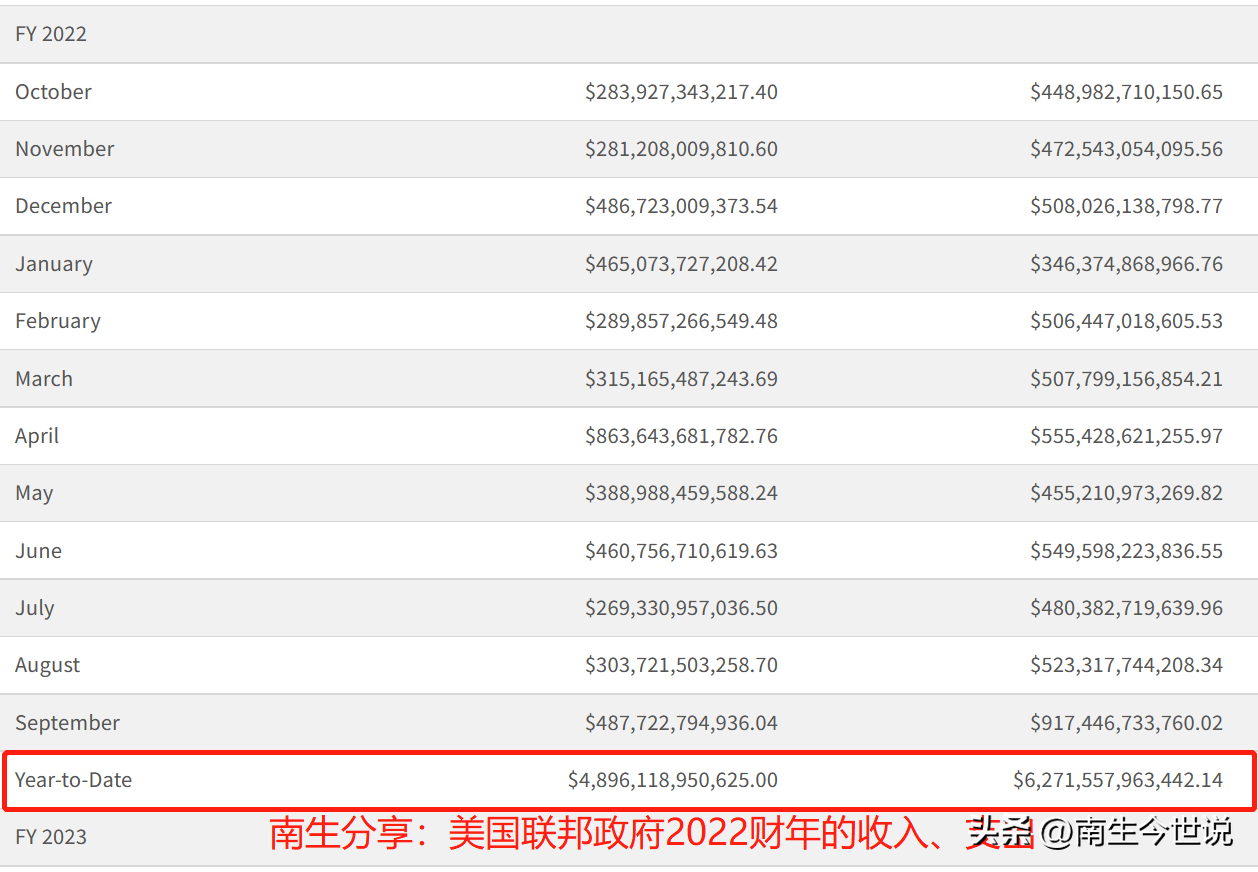The image size is (1258, 872).
Task: Click the 头条 @南生今世说 watermark
Action: coord(1100,831)
